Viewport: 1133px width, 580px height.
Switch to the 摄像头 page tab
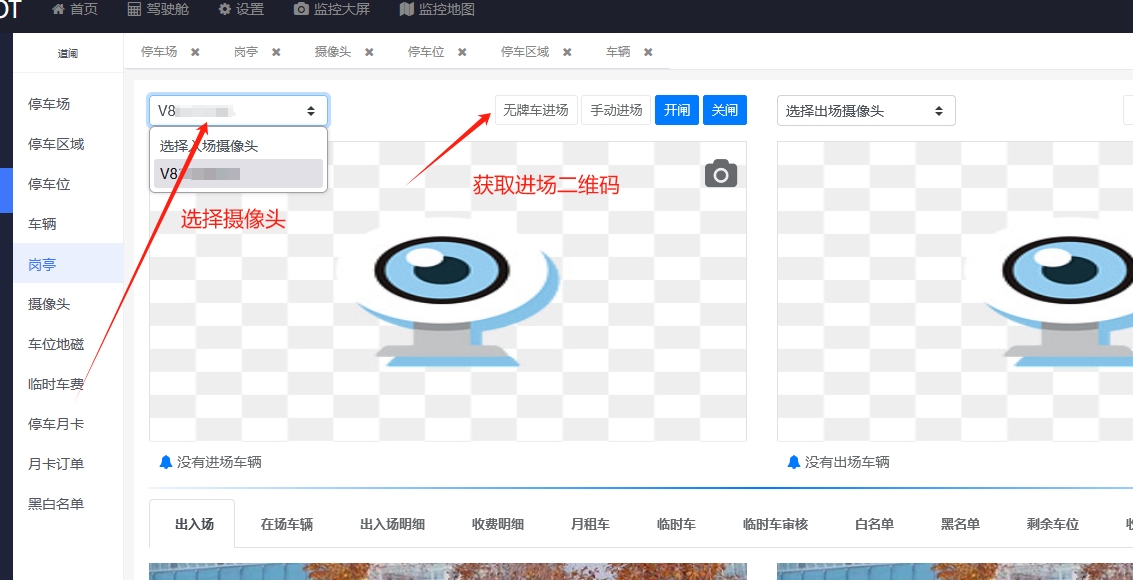[333, 52]
